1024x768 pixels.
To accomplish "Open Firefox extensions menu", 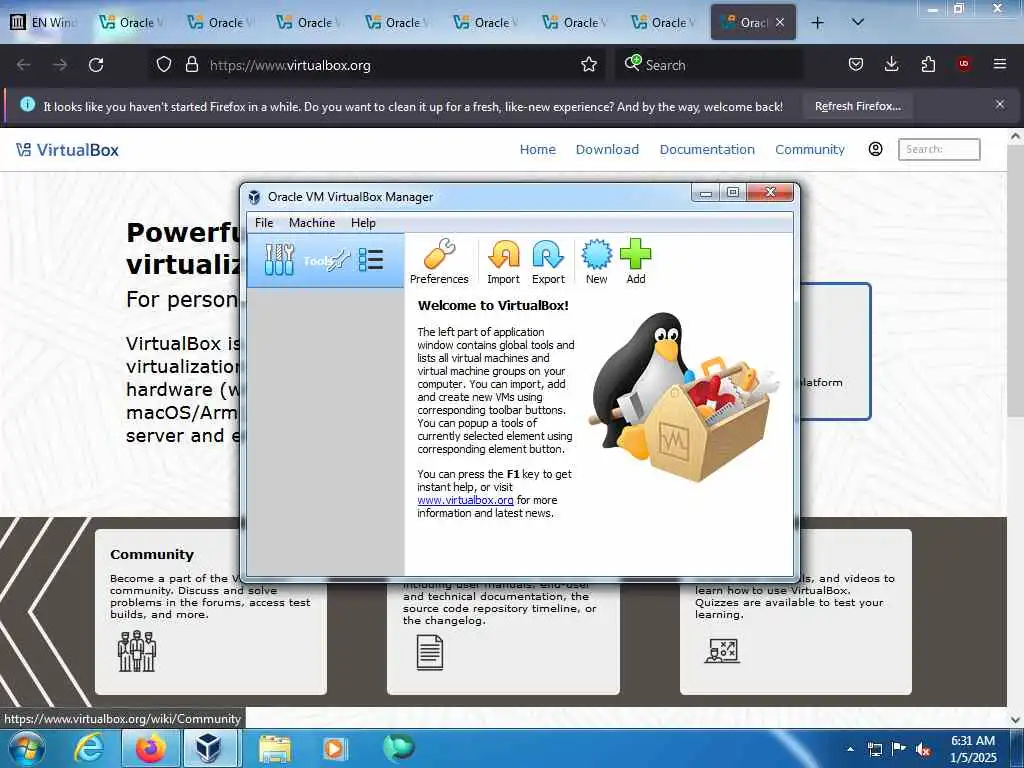I will 928,65.
